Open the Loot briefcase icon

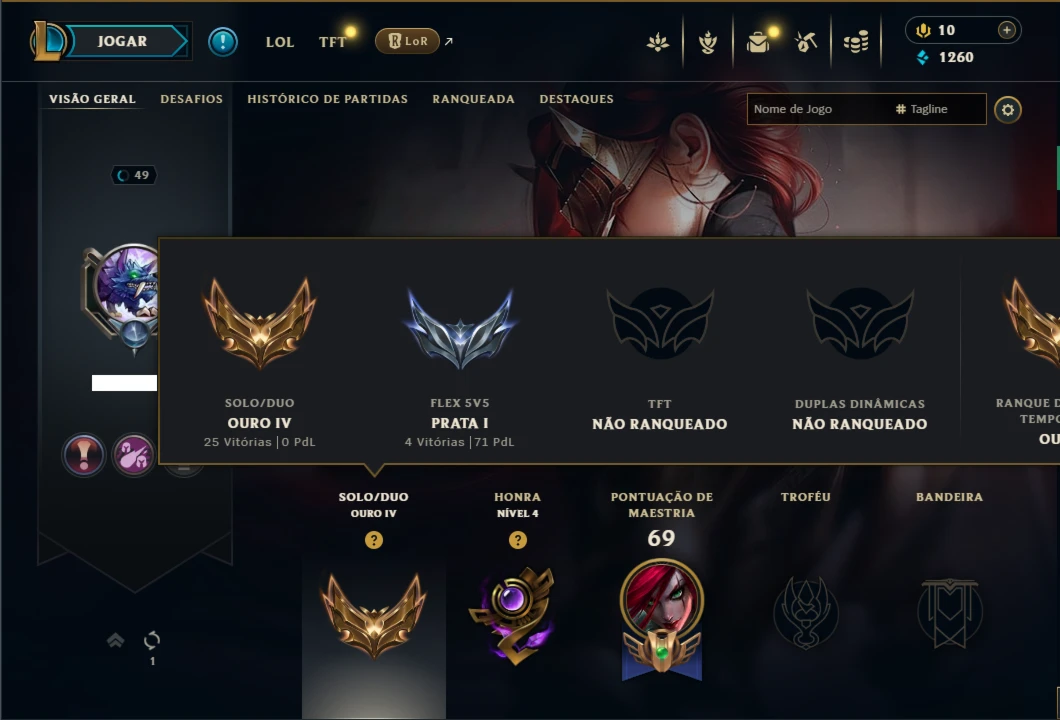point(758,43)
